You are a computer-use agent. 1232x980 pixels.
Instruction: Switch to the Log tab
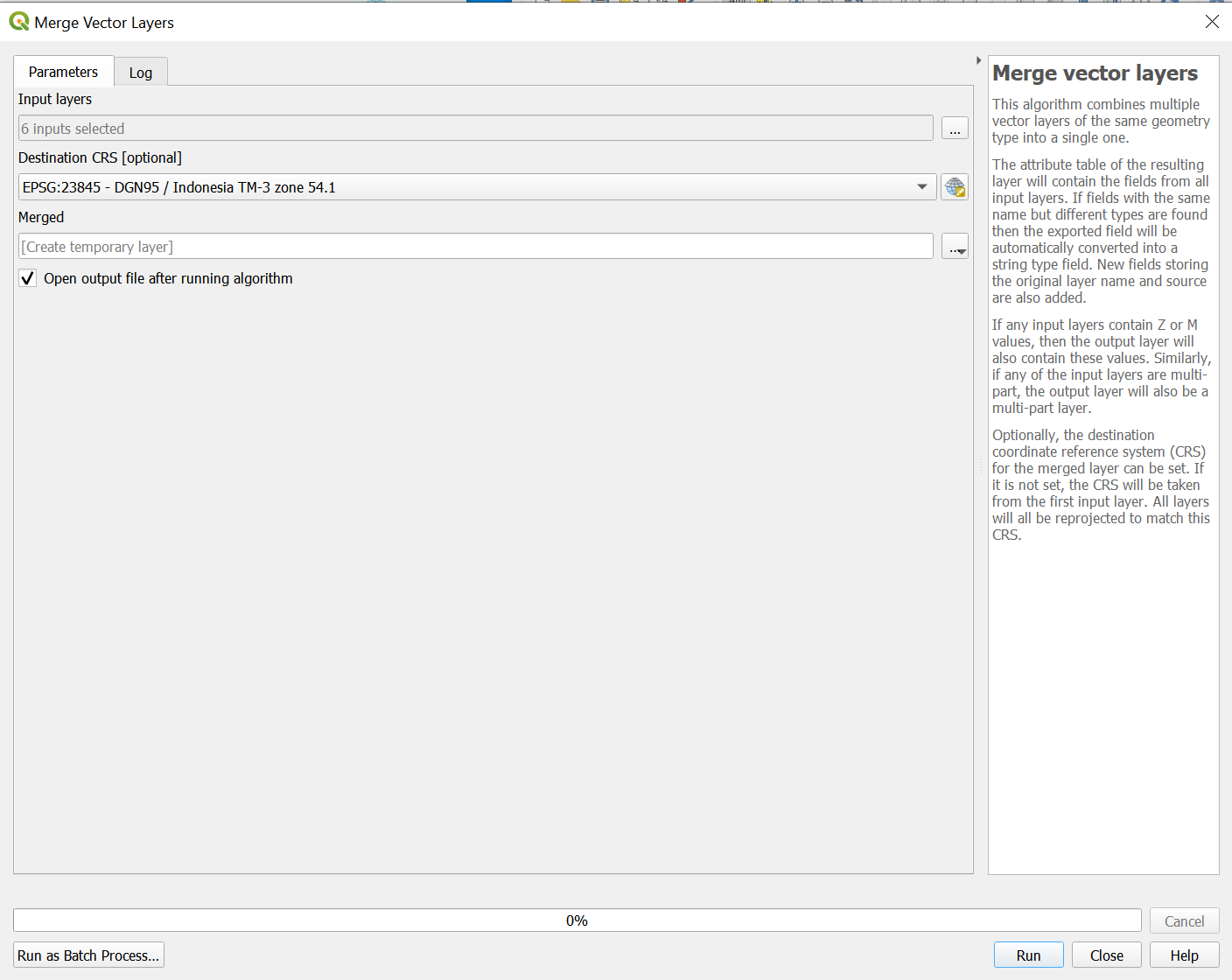(x=141, y=73)
